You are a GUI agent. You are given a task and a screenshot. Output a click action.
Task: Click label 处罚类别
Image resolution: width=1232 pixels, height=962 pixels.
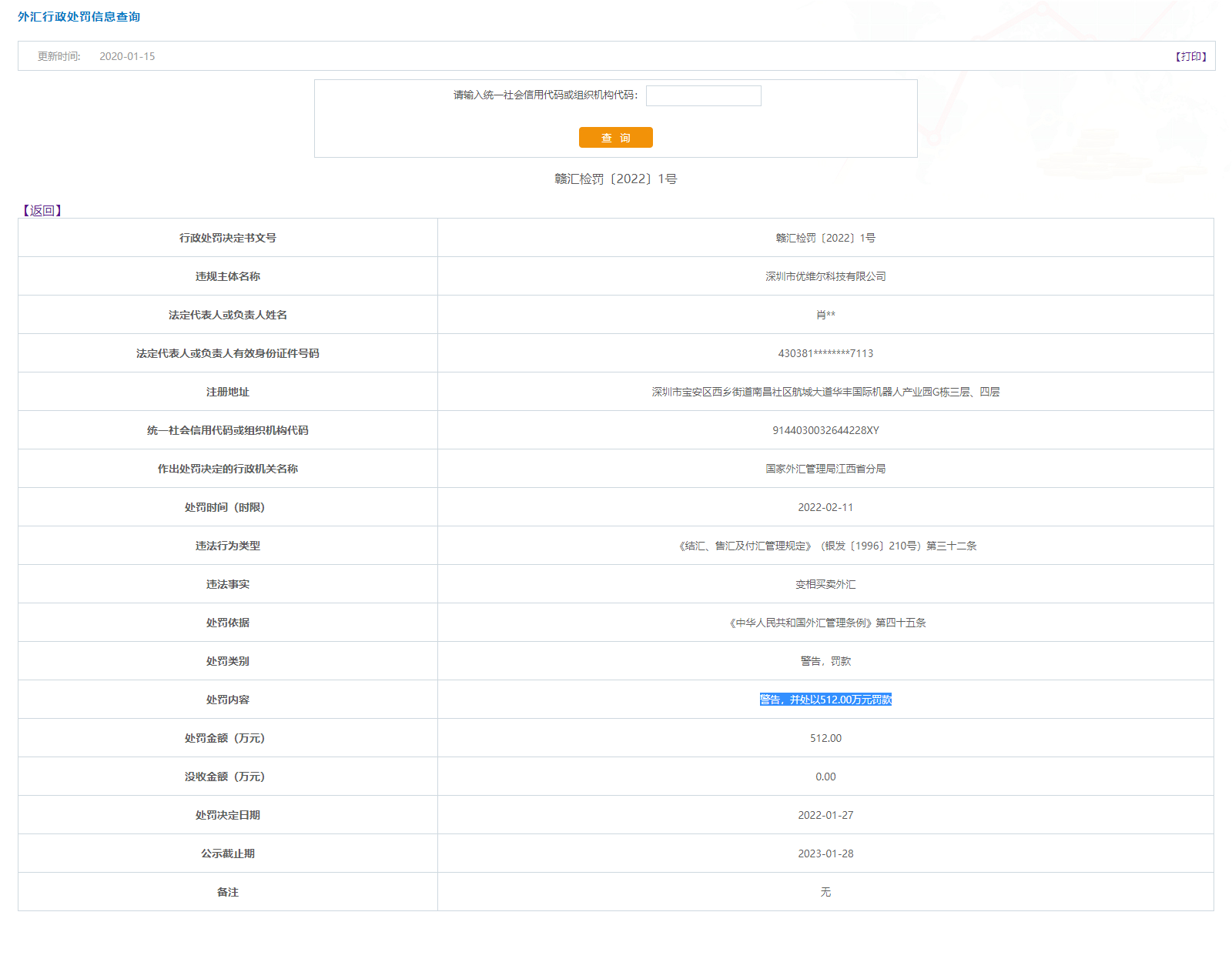point(228,661)
